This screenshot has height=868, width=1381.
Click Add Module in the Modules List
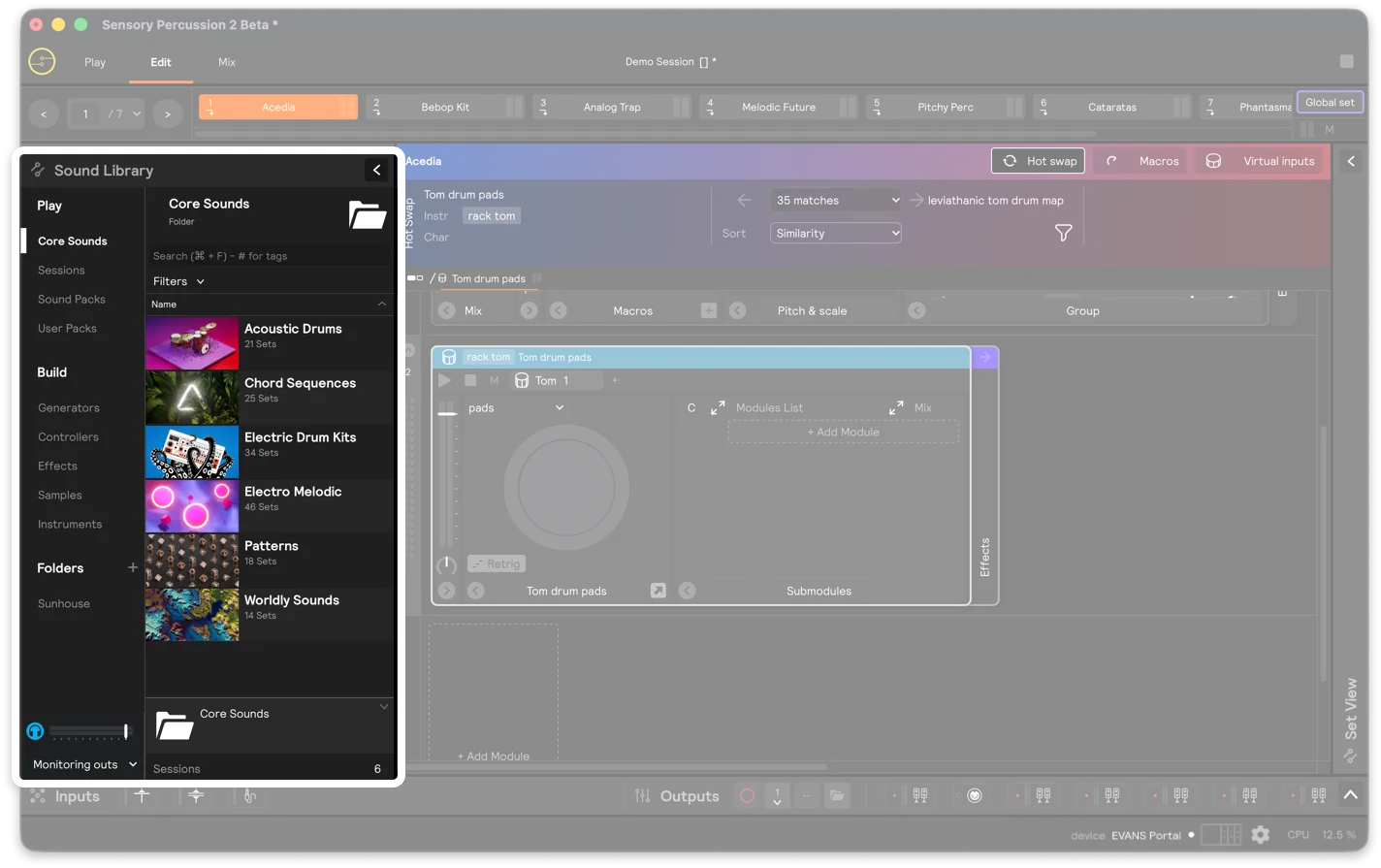click(x=842, y=432)
